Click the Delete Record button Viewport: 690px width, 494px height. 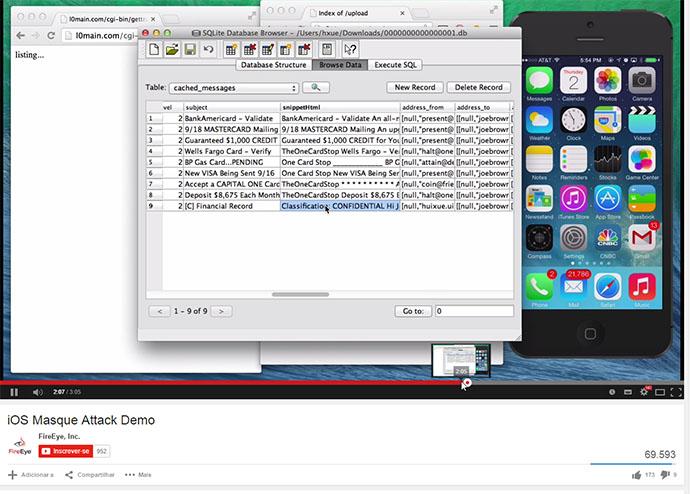coord(479,87)
